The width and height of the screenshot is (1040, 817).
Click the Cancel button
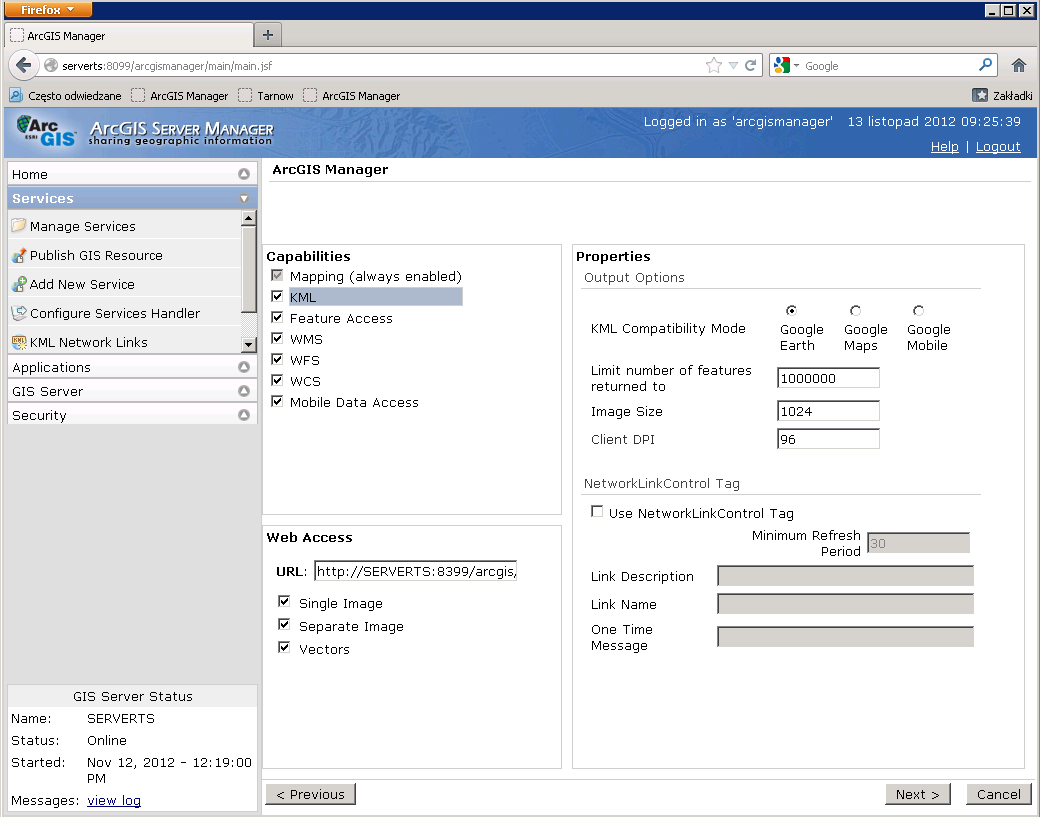(x=999, y=794)
